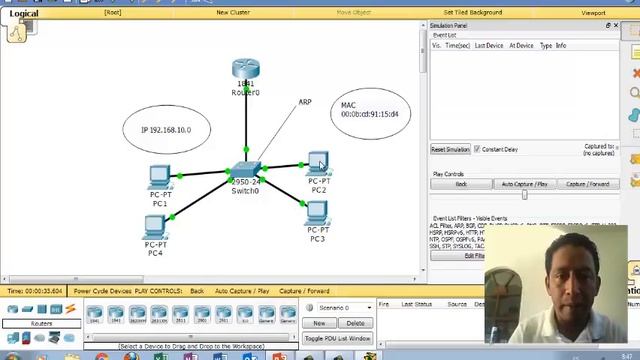This screenshot has height=360, width=640.
Task: Pick the 2911 router model
Action: click(x=224, y=315)
